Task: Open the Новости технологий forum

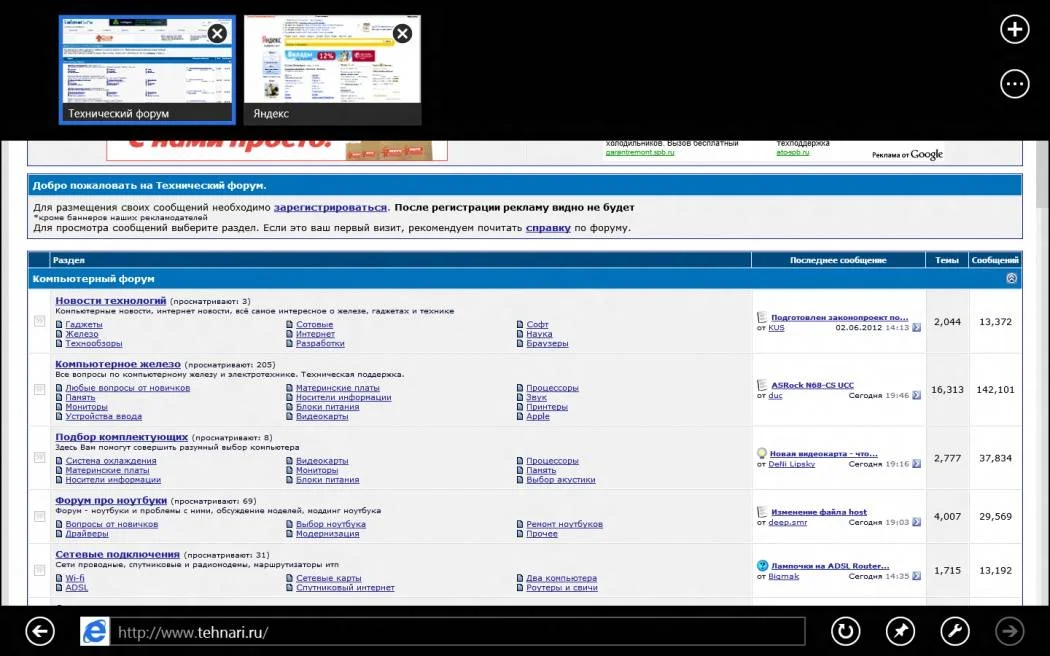Action: point(110,301)
